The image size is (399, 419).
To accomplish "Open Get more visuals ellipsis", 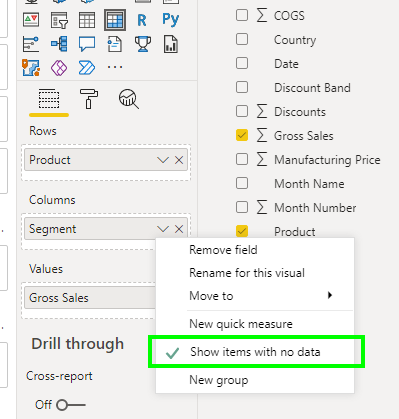I will 115,67.
